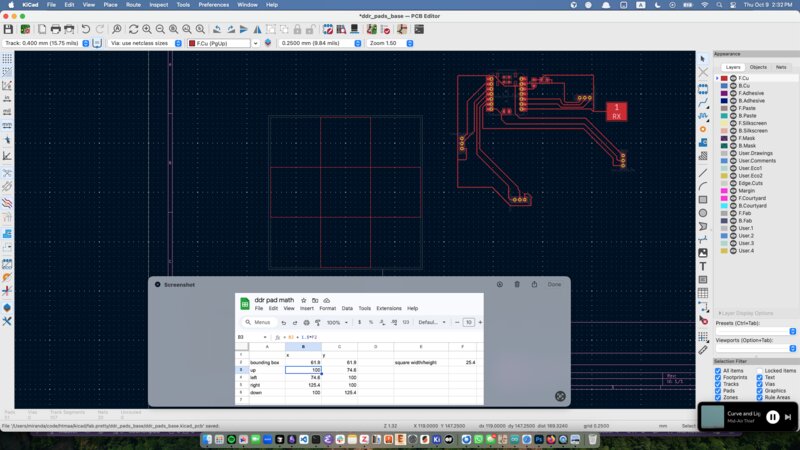Screen dimensions: 800x450
Task: Choose the Measure ruler tool
Action: coord(704,349)
